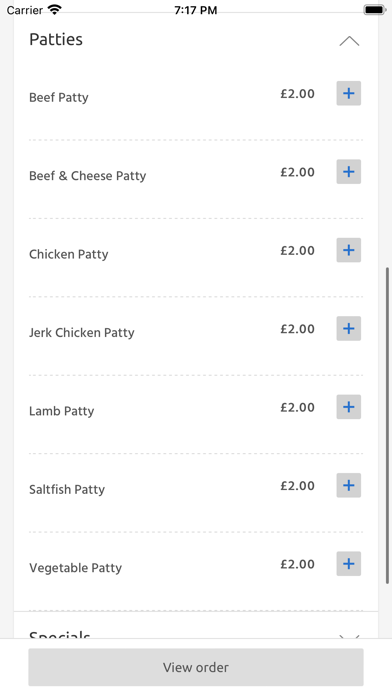Add Beef Patty to order

[348, 93]
